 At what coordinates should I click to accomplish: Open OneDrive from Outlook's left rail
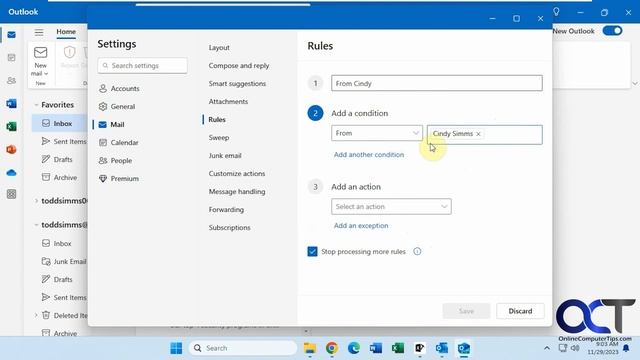(11, 173)
